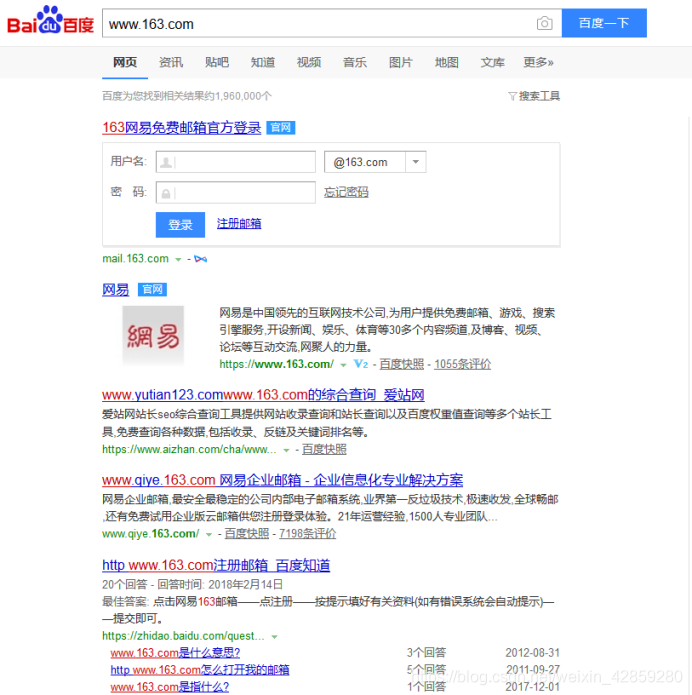Click the 官网 badge next to 网易 result
692x695 pixels.
pos(152,289)
